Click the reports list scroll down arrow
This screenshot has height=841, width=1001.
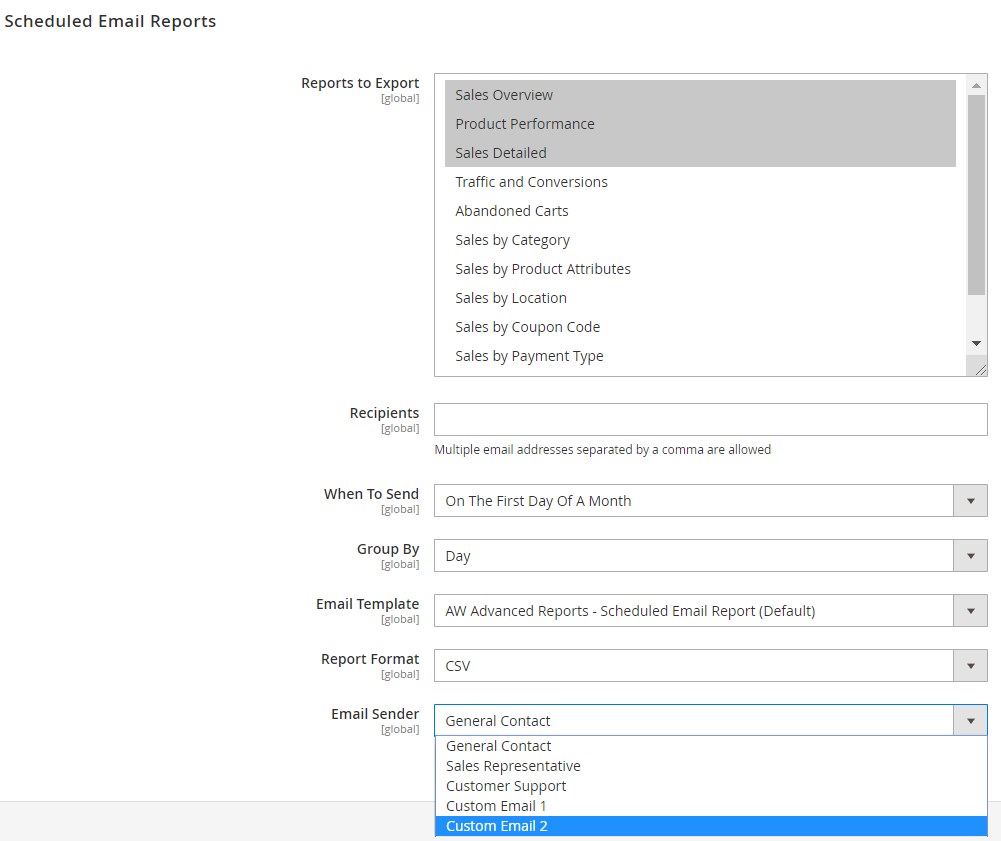[x=977, y=343]
